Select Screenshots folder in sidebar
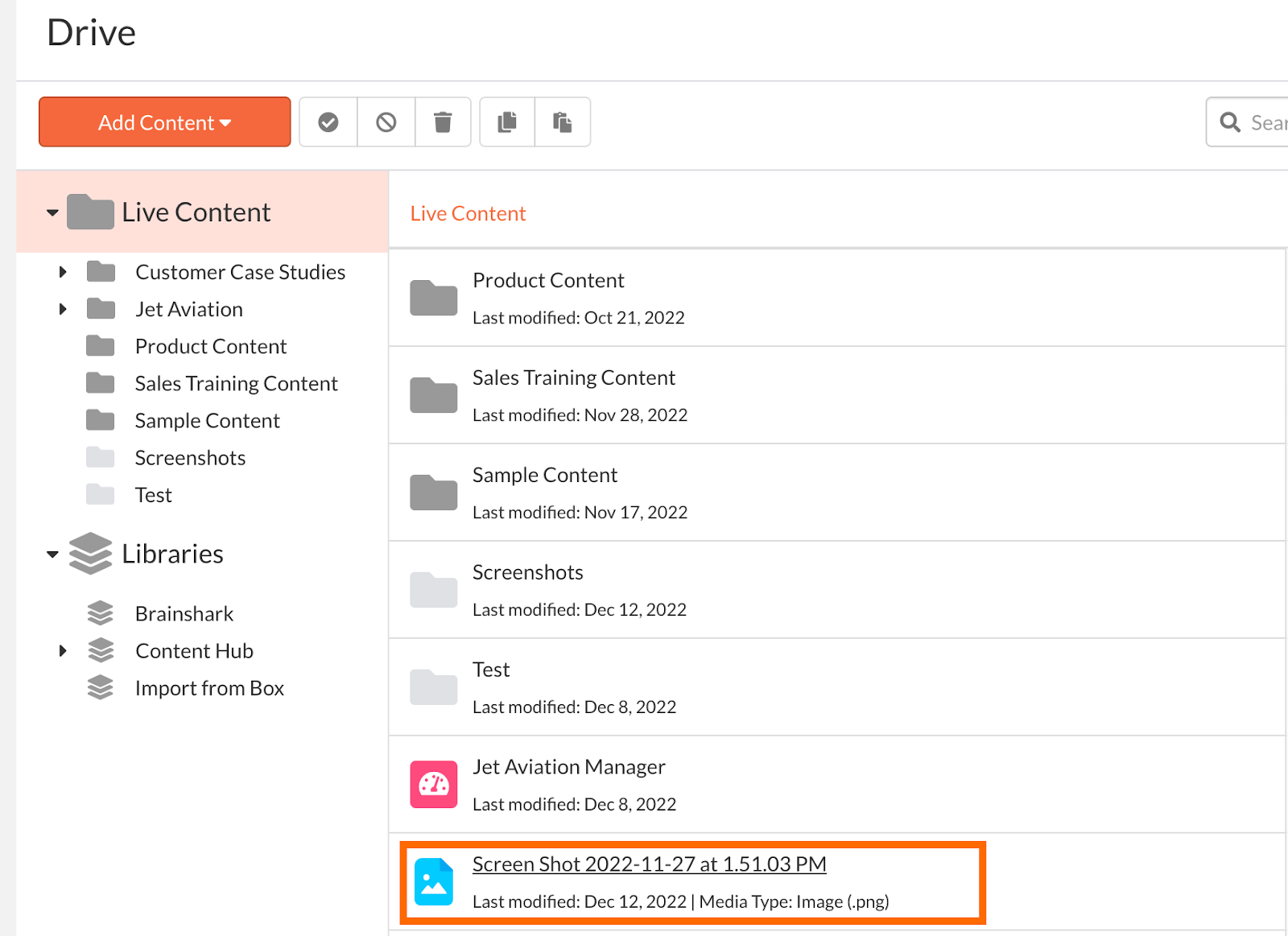 coord(190,457)
